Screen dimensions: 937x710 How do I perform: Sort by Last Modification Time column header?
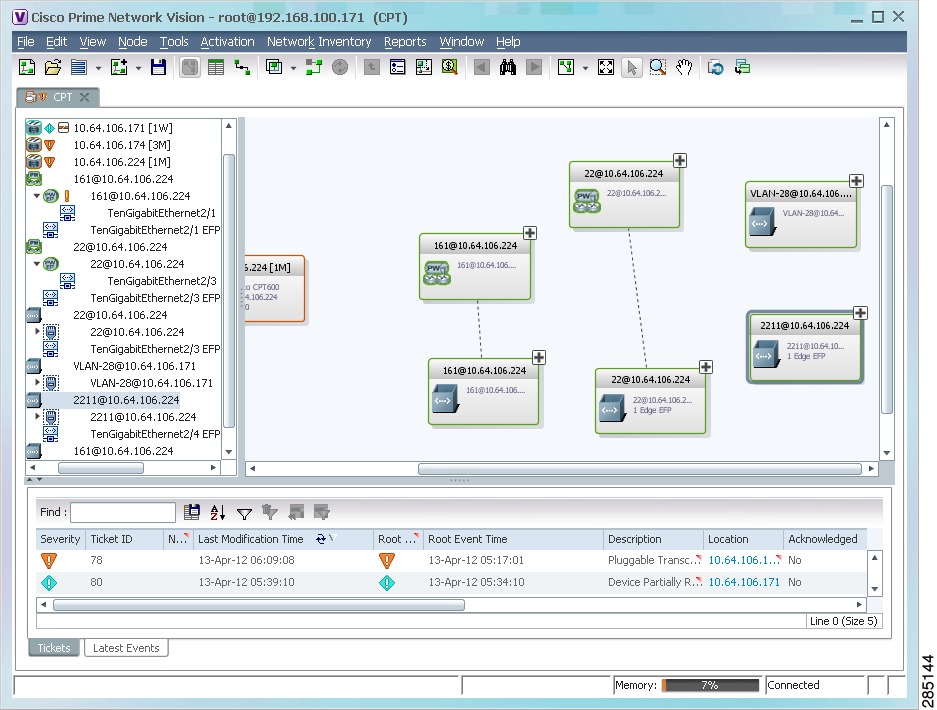point(283,539)
